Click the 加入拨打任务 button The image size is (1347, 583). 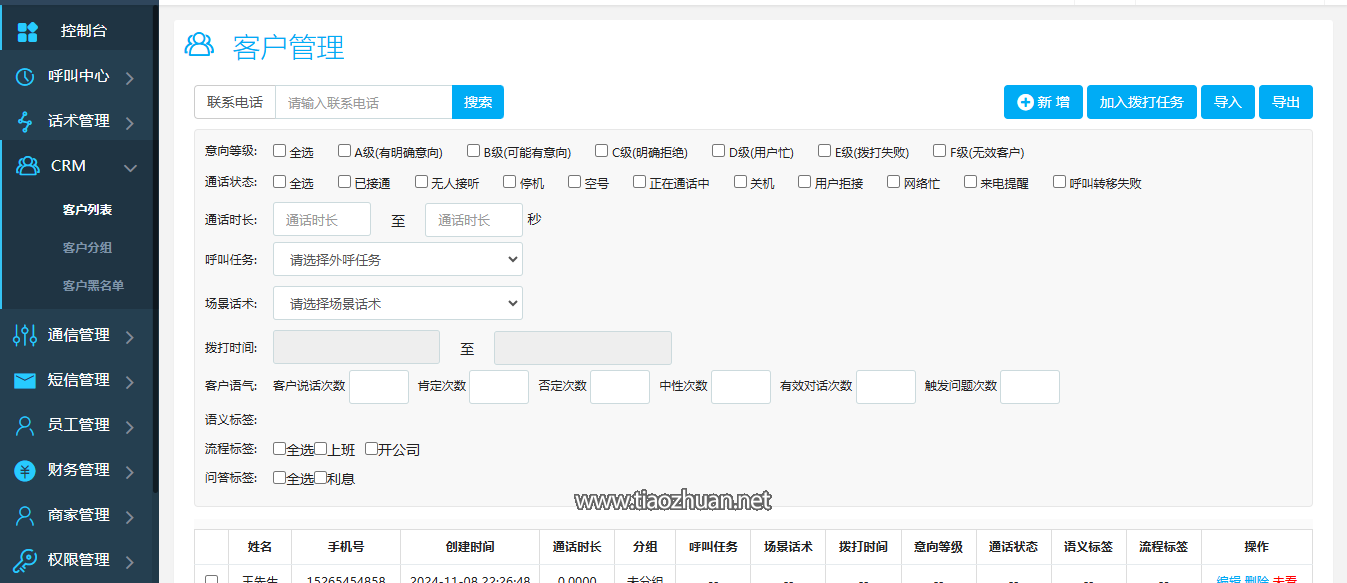[1141, 102]
